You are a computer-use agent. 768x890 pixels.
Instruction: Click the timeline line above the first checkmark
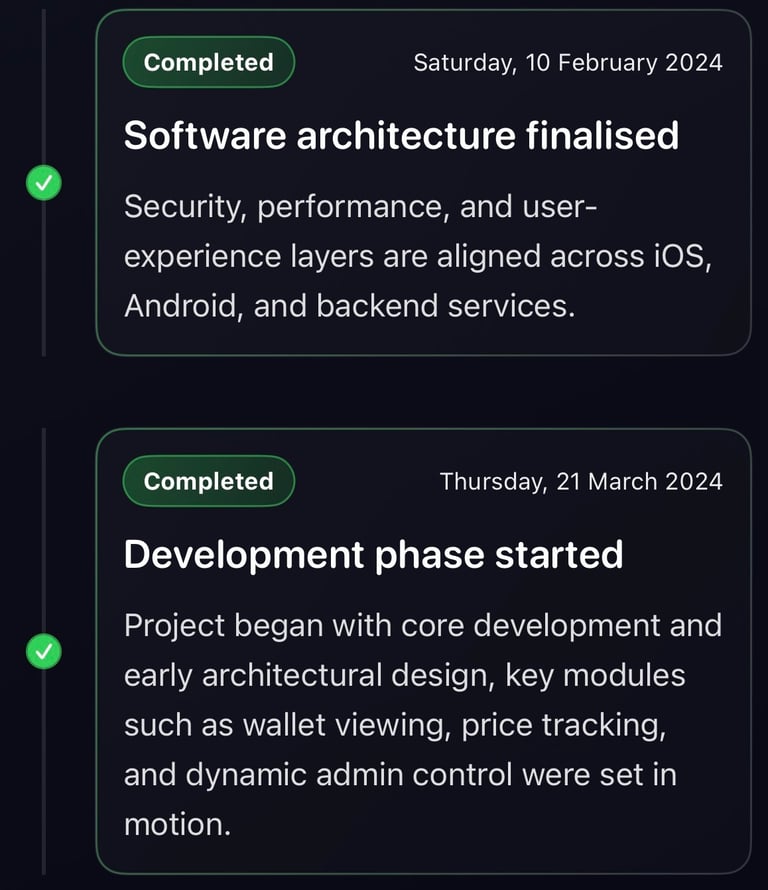coord(43,90)
